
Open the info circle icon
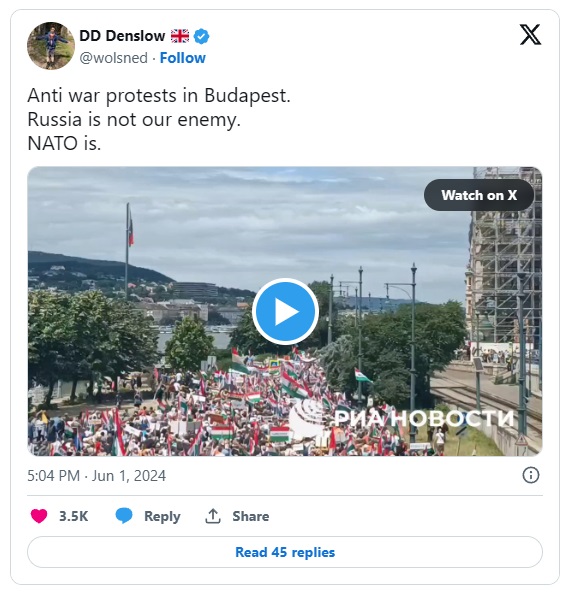tap(531, 475)
